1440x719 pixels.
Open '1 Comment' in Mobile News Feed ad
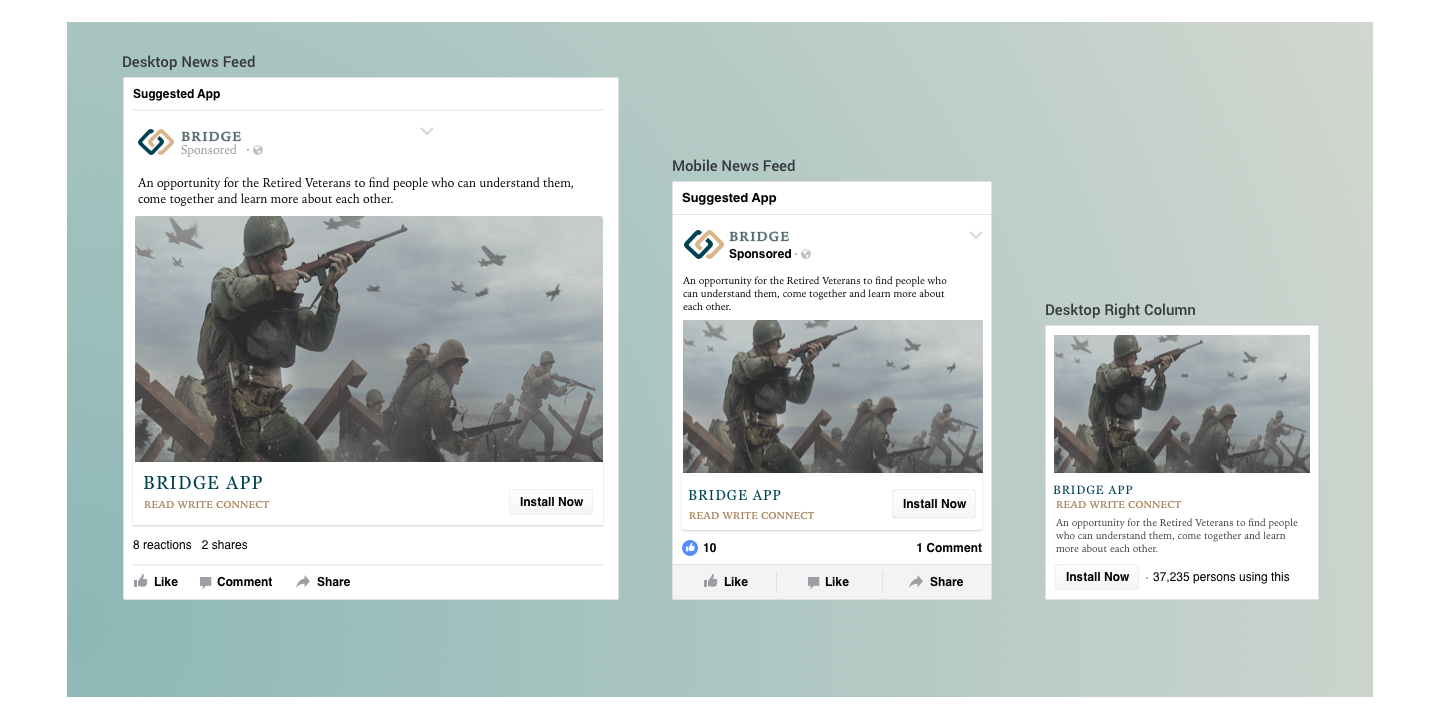(x=949, y=548)
